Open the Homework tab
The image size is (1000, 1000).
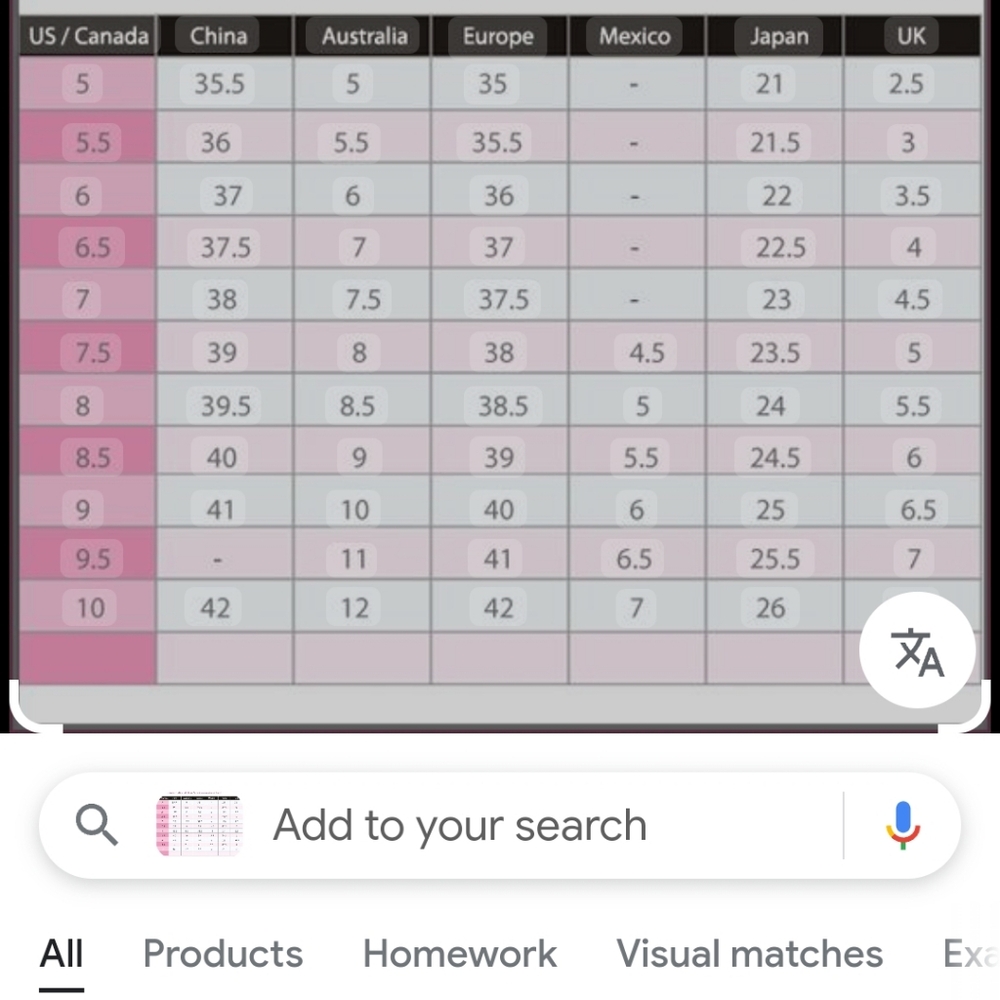[460, 954]
